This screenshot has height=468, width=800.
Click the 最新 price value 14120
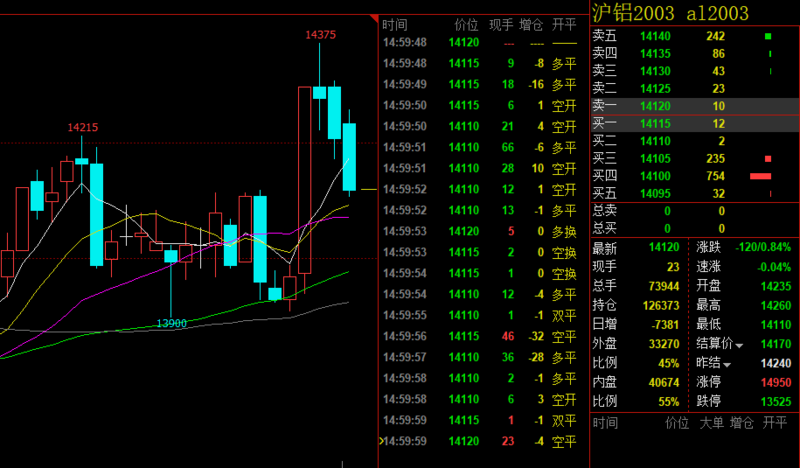[664, 248]
